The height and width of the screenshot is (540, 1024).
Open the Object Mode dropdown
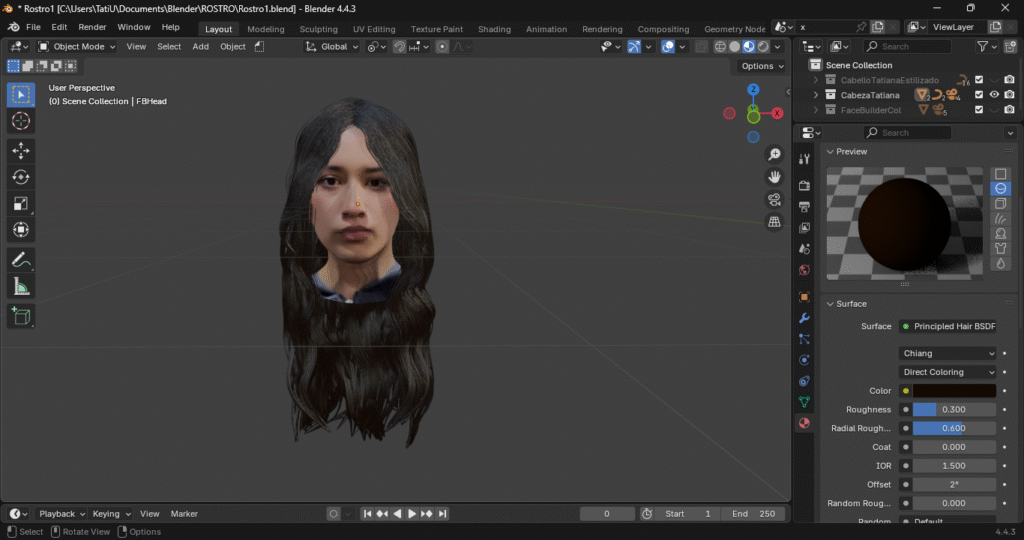[78, 46]
